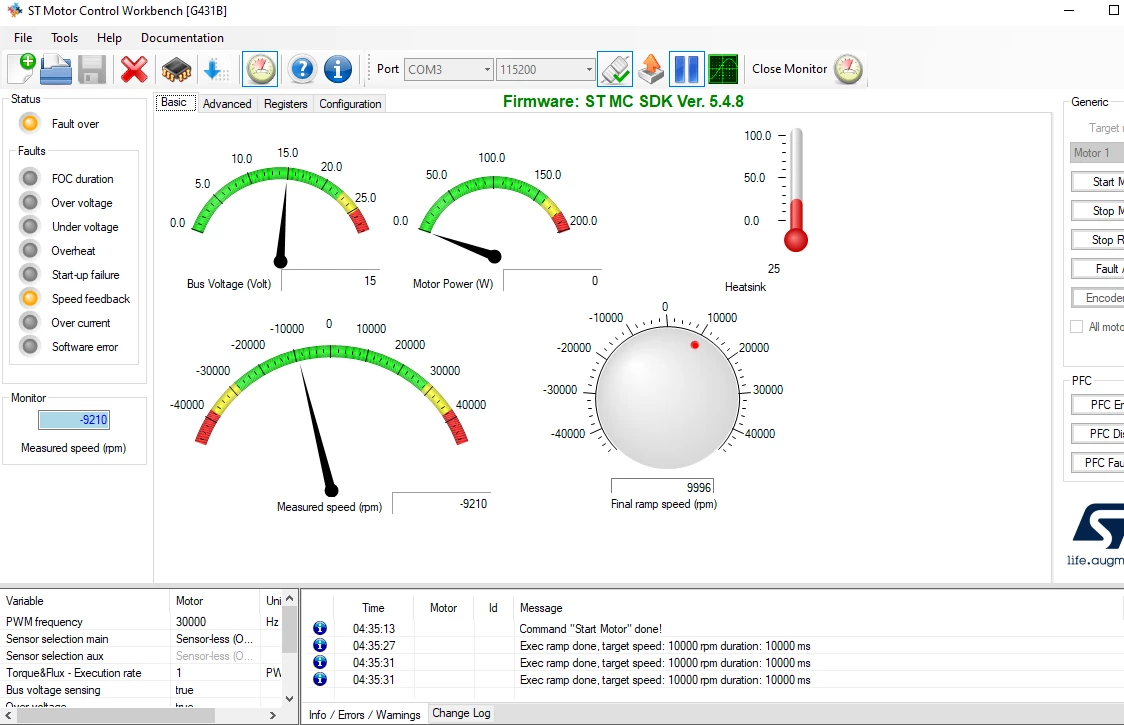The width and height of the screenshot is (1124, 725).
Task: Click the final ramp speed knob dial
Action: click(x=667, y=397)
